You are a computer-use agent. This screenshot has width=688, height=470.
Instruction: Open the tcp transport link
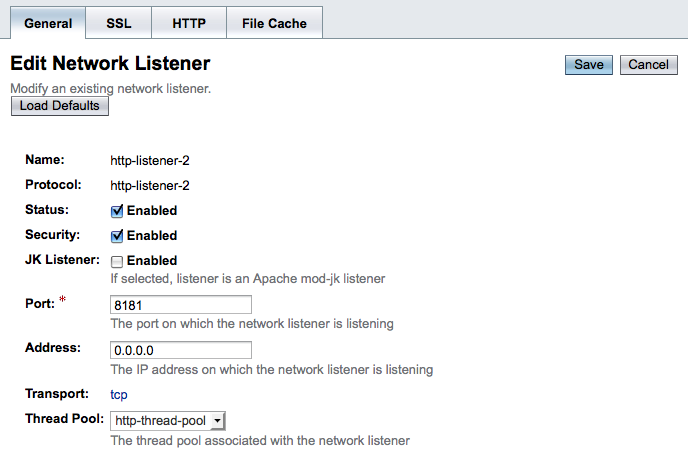tap(119, 395)
